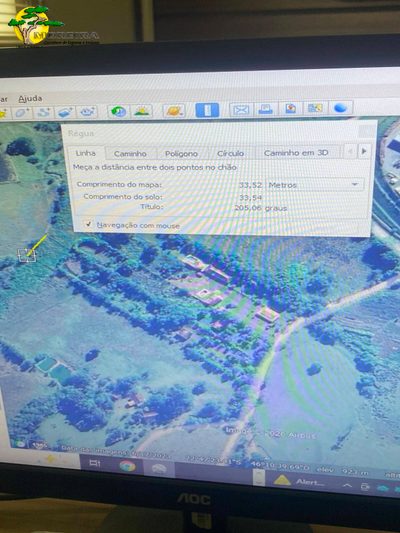This screenshot has width=400, height=533.
Task: Click the Record a Tour icon
Action: tap(87, 112)
